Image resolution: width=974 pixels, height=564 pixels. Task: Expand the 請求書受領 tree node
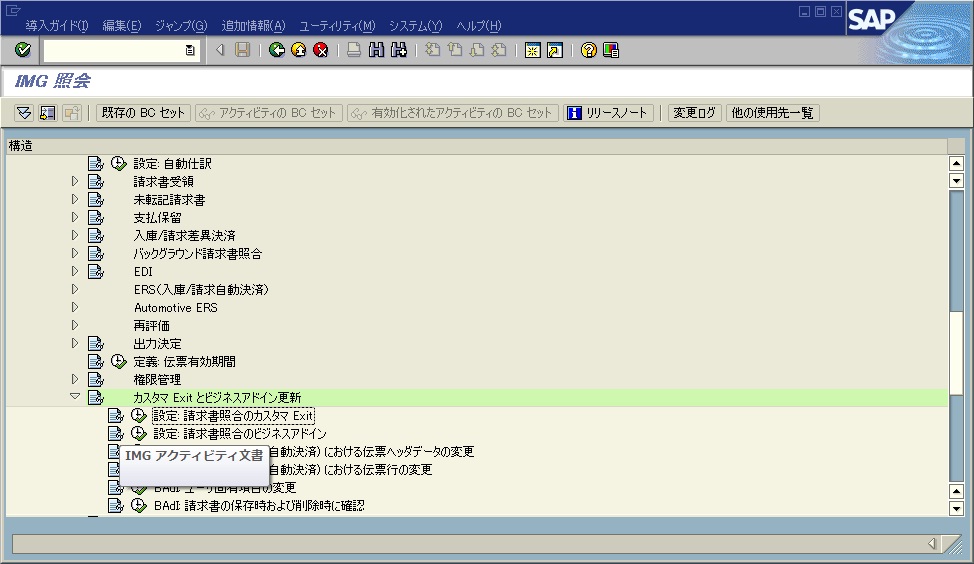75,182
